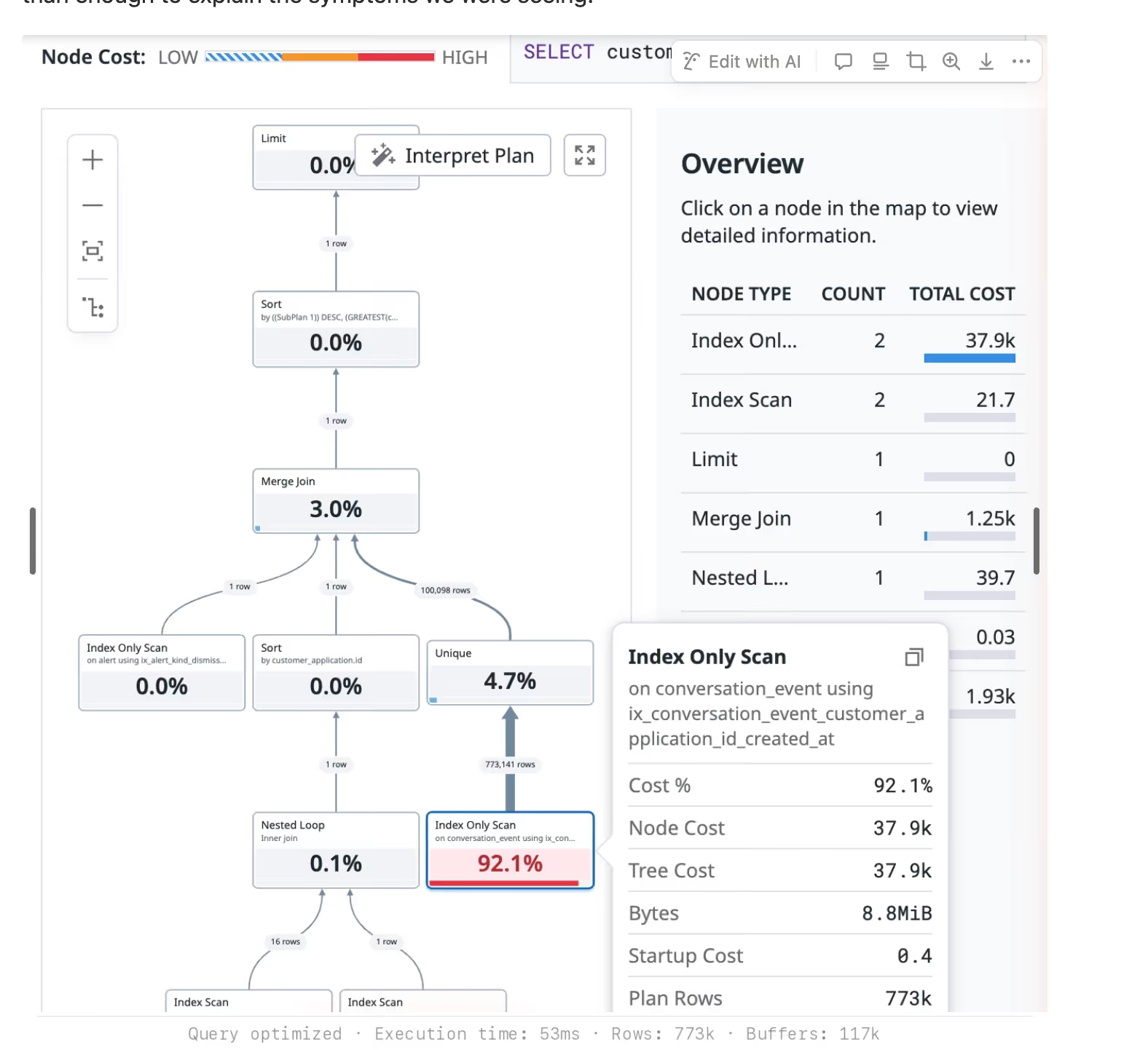Click the Bytes value 8.8MiB
This screenshot has width=1148, height=1050.
(897, 914)
